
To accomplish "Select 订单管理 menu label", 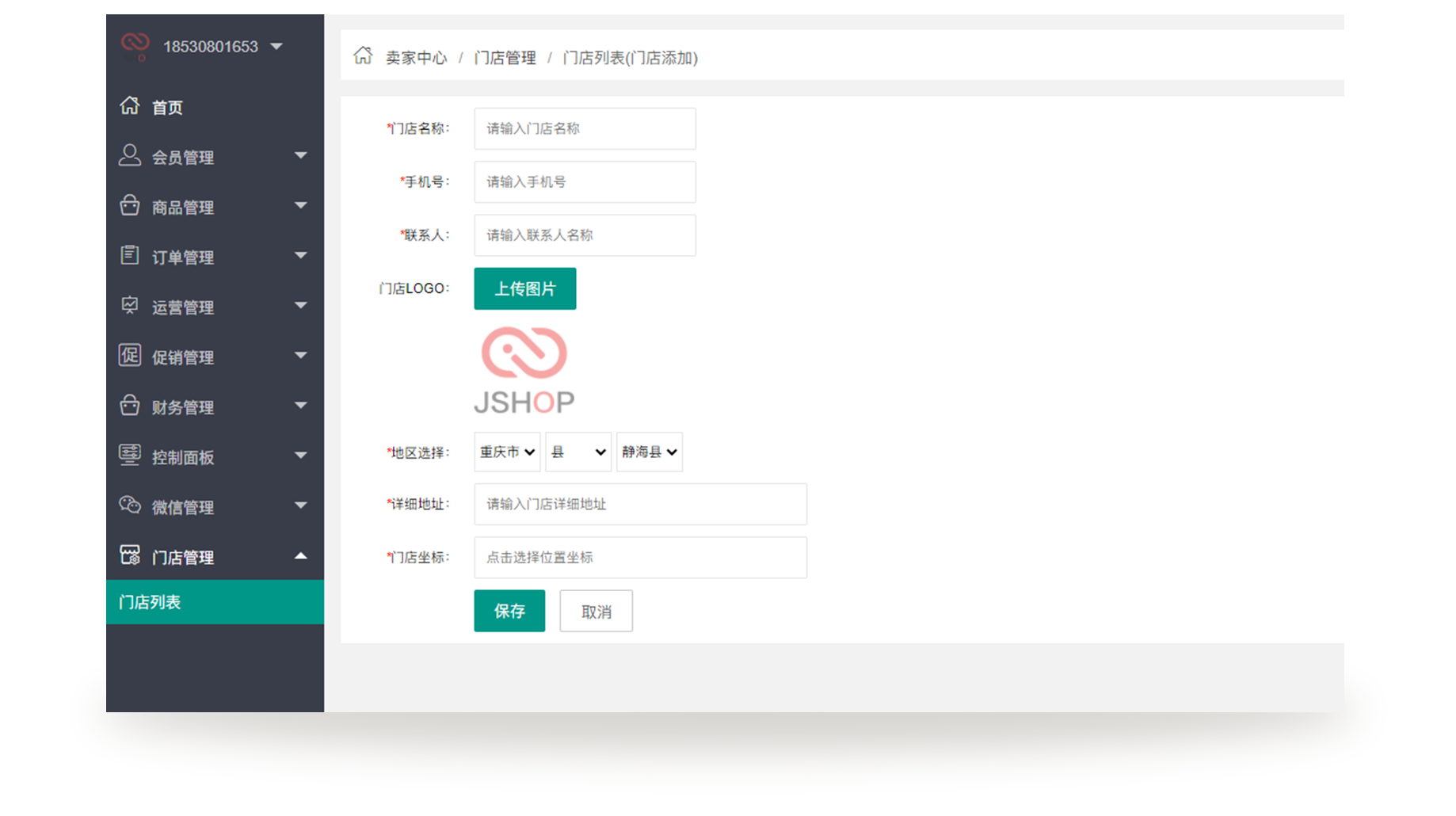I will point(183,257).
